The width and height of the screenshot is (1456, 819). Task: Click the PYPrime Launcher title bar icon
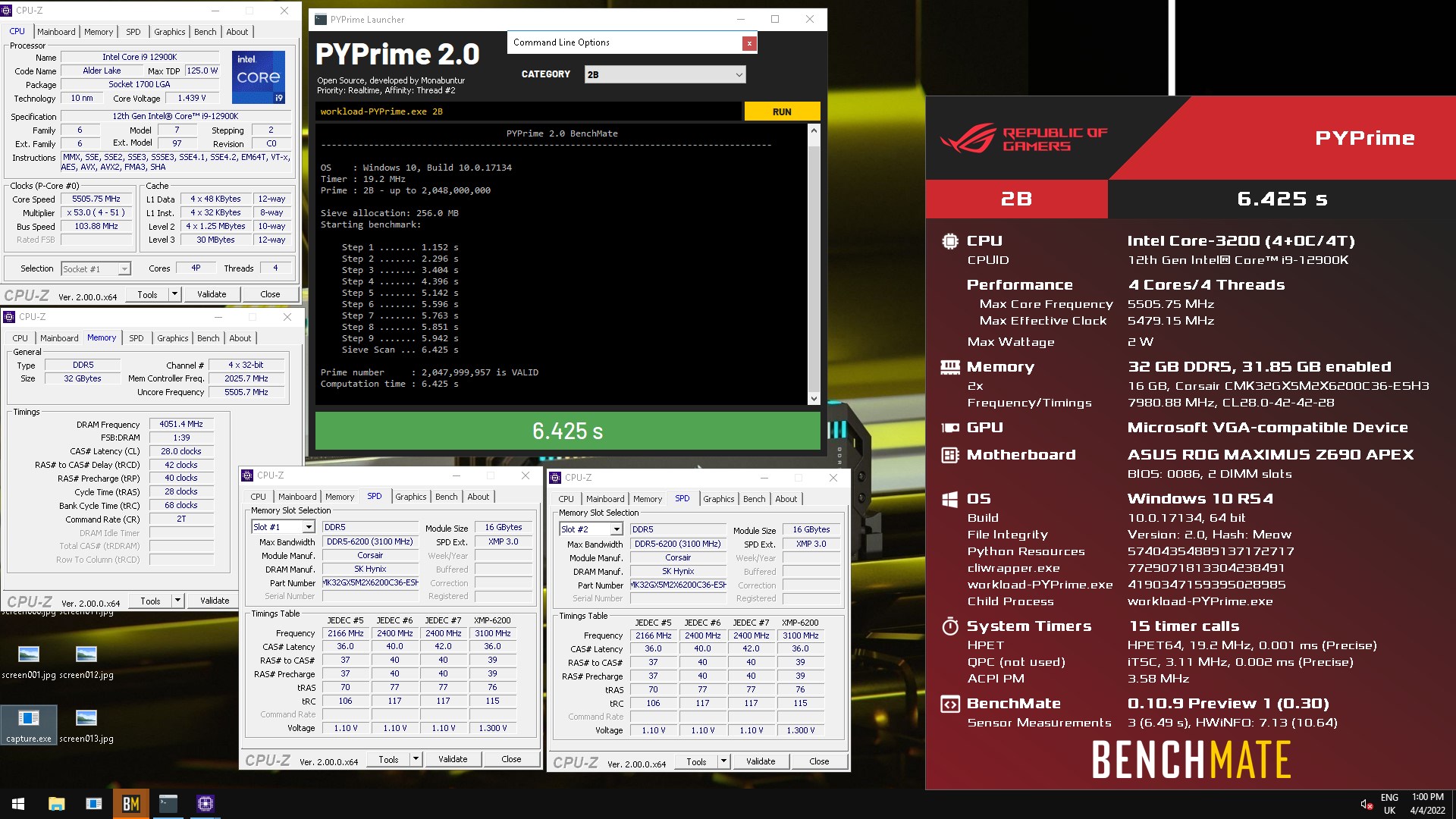point(320,20)
